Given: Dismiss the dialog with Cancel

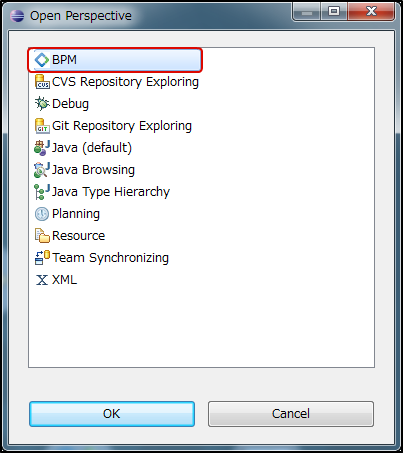Looking at the screenshot, I should 291,414.
